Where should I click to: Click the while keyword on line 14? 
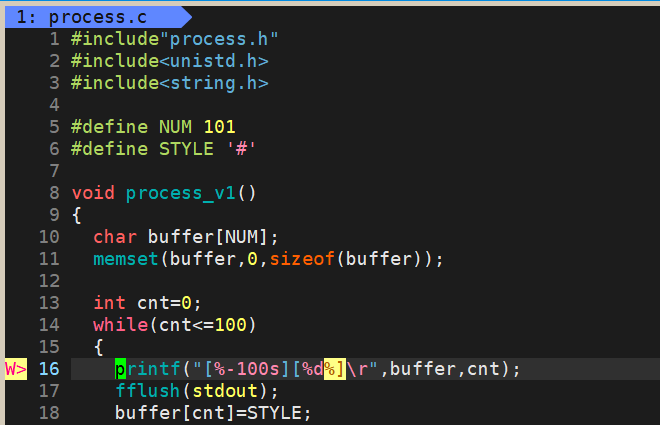point(120,325)
